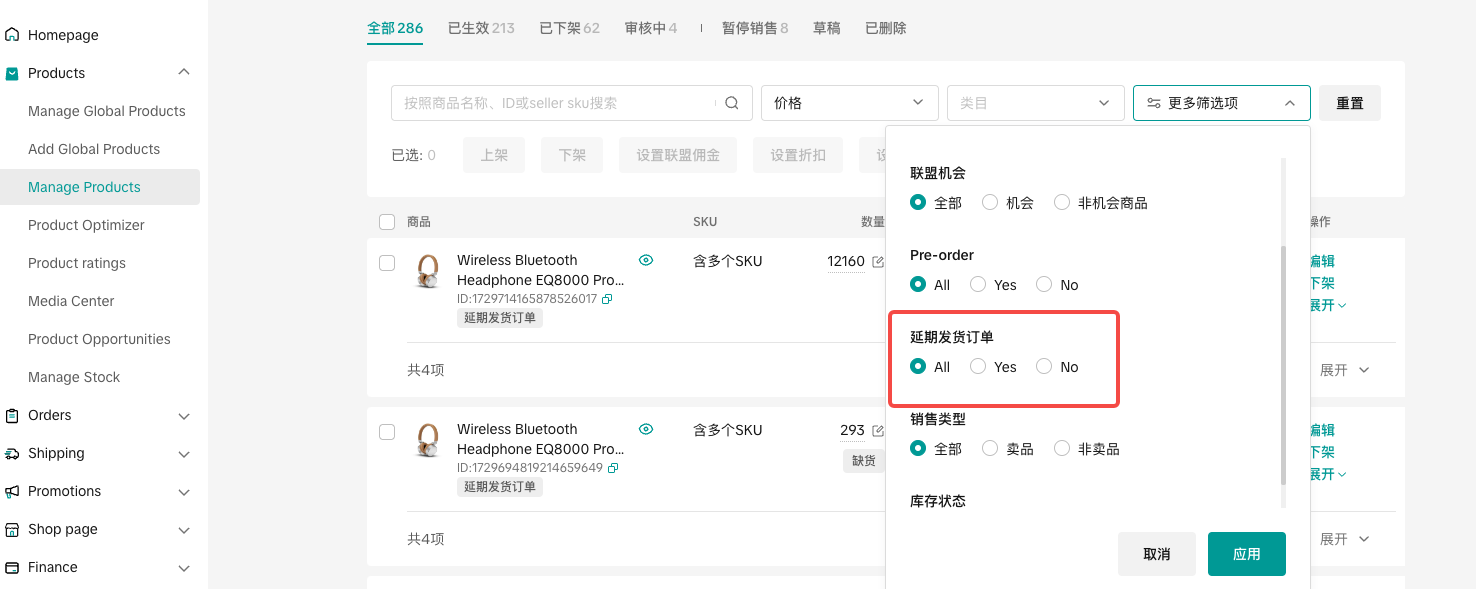
Task: Click the edit quantity icon beside 12160
Action: point(878,262)
